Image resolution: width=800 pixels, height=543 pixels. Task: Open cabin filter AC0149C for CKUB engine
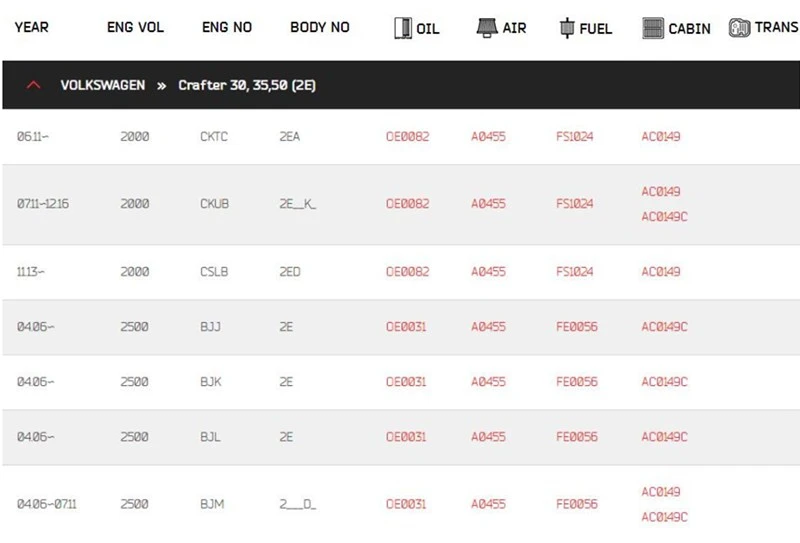[664, 216]
